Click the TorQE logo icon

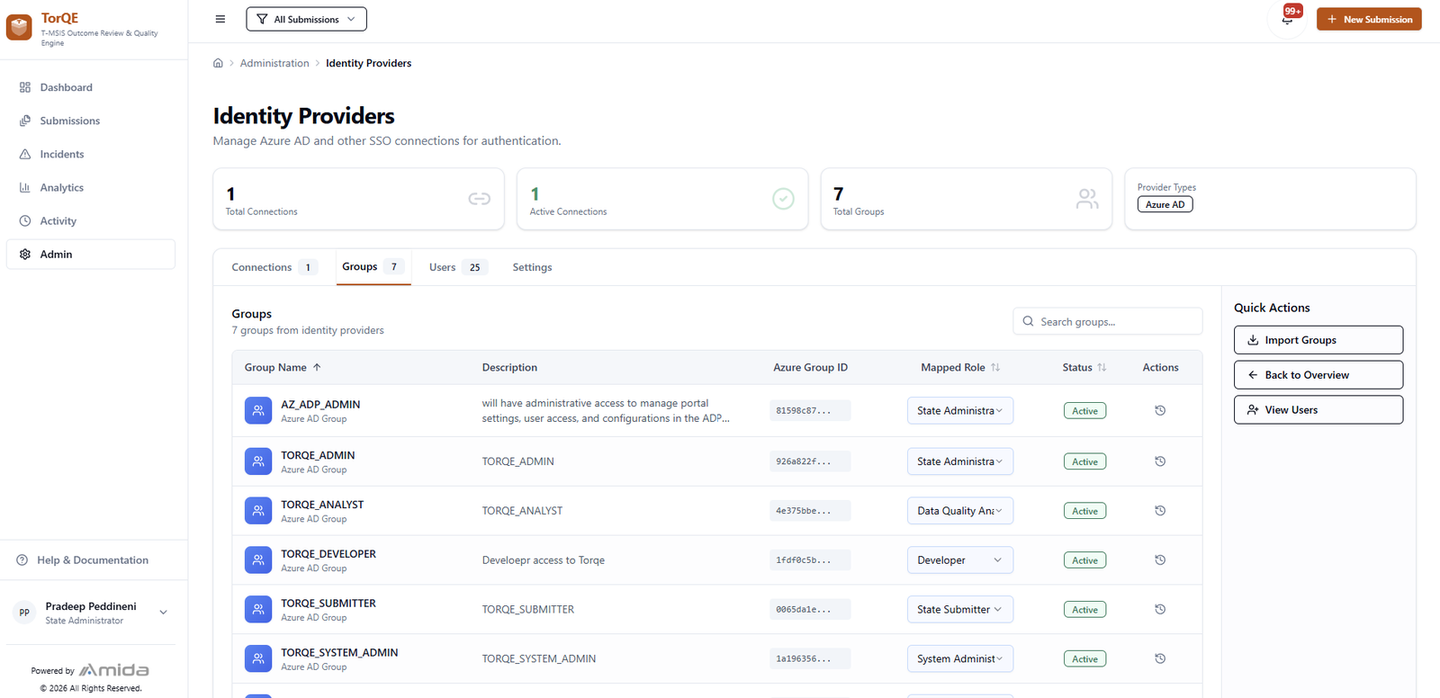click(x=19, y=28)
